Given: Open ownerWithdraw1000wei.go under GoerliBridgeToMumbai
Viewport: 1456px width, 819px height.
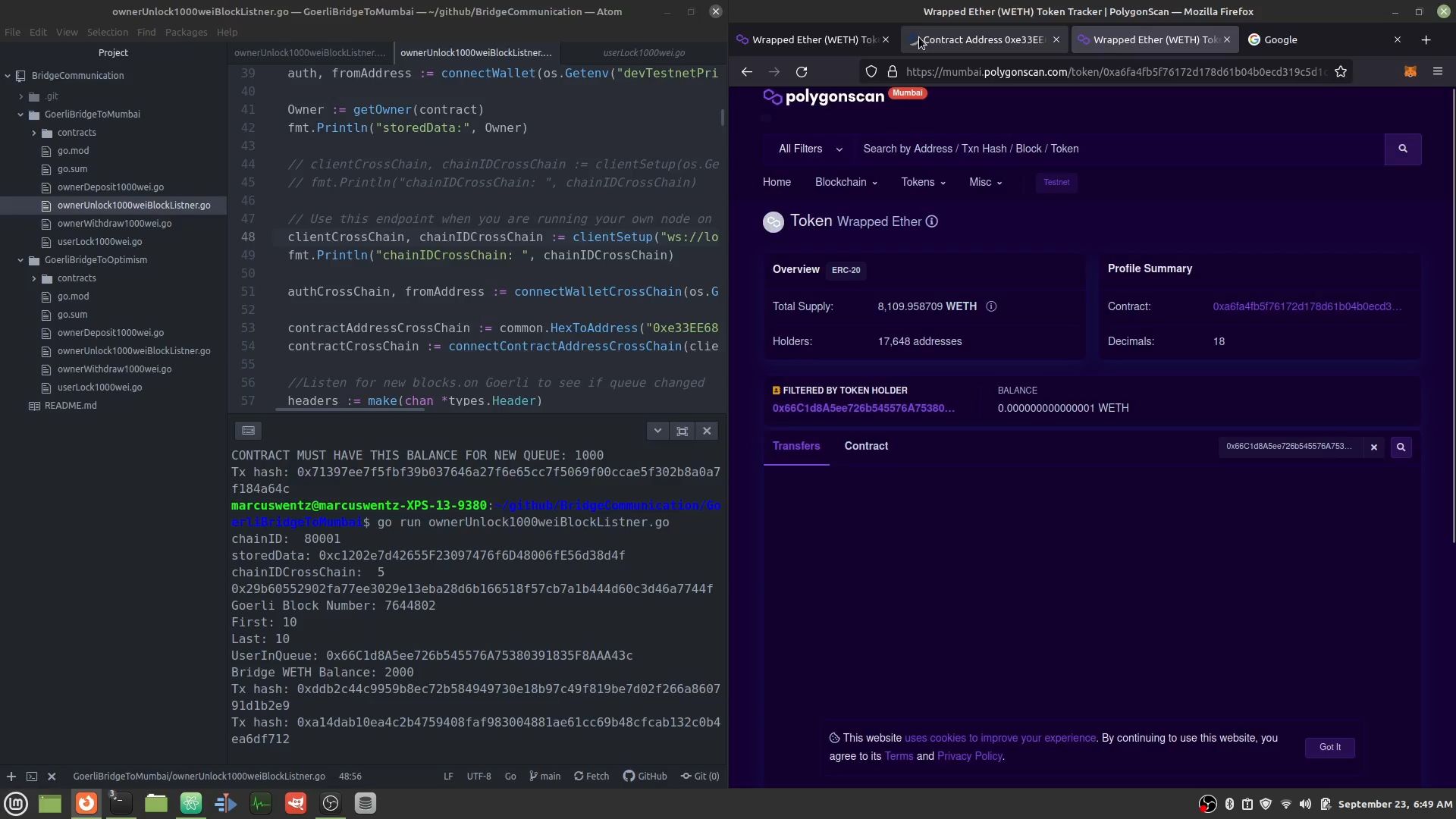Looking at the screenshot, I should [x=115, y=224].
